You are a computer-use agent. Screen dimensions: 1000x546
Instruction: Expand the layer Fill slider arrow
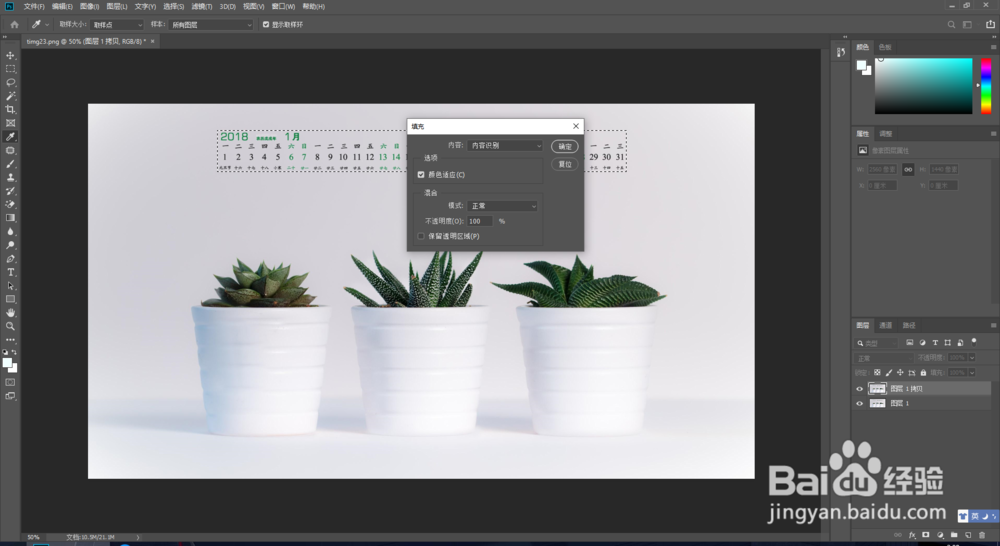[x=972, y=373]
